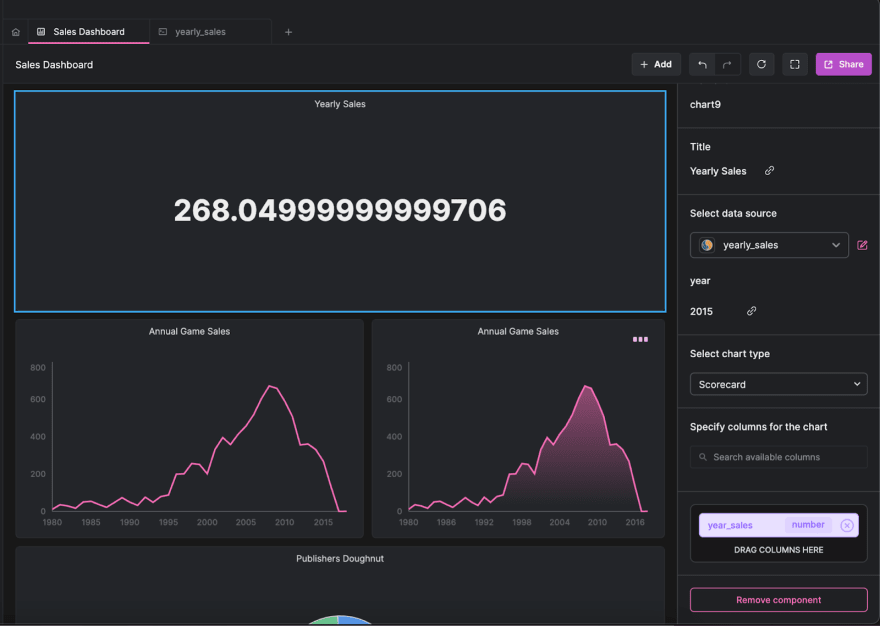Click the Yearly Sales title text in panel
Screen dimensions: 880x626
click(718, 171)
